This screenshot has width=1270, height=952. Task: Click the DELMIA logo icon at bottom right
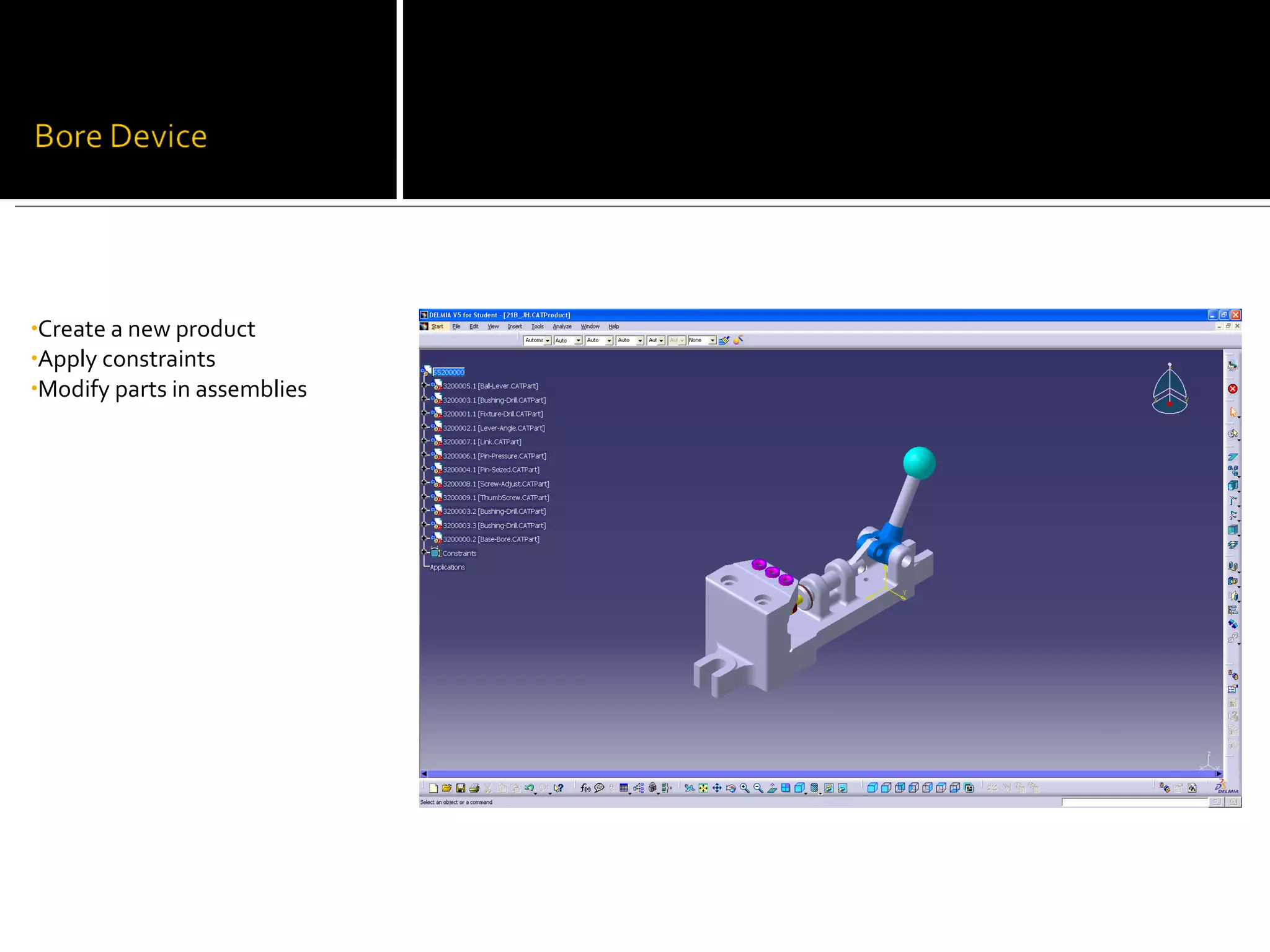[x=1226, y=788]
